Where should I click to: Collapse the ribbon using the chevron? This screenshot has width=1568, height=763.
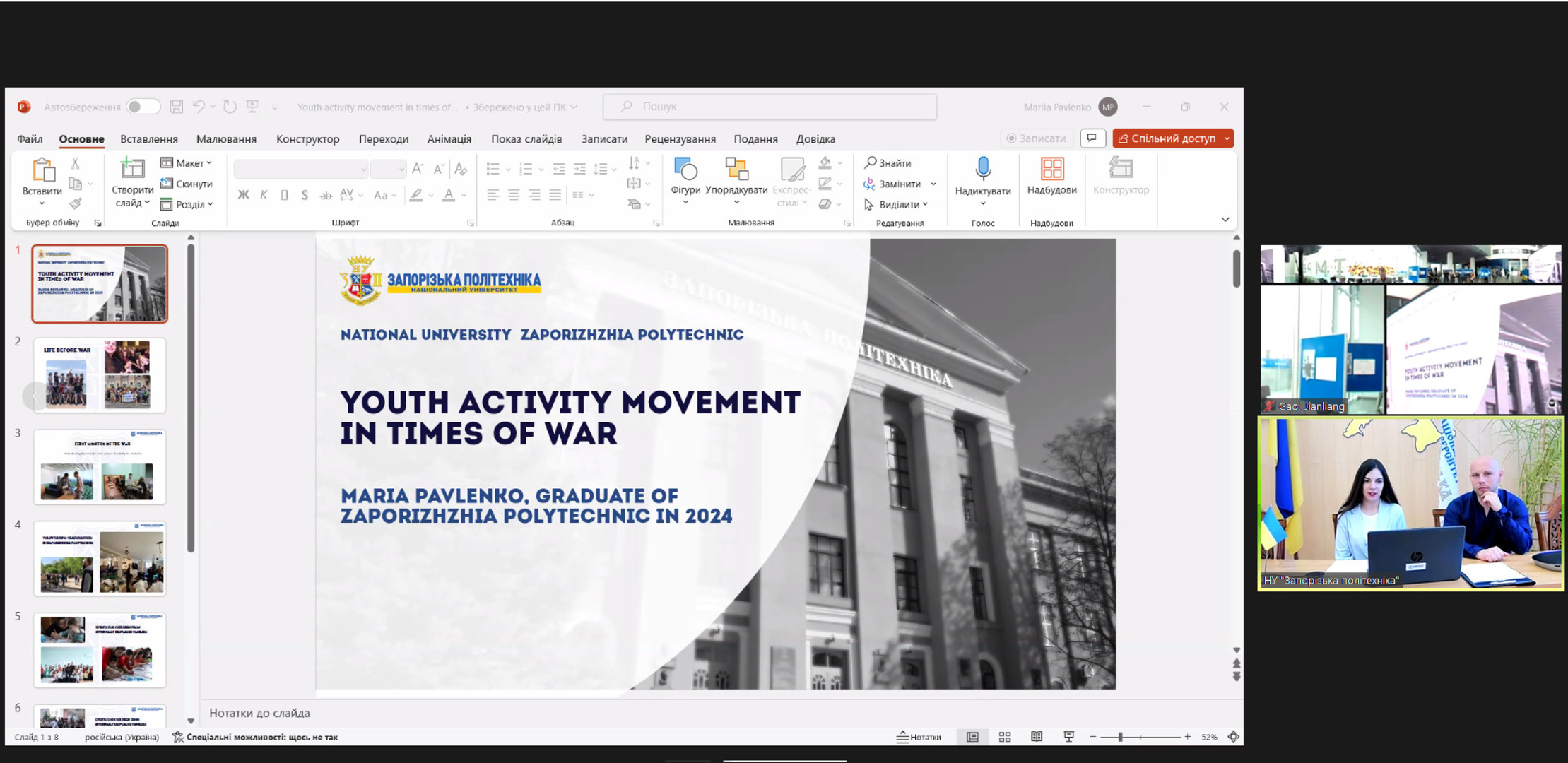click(x=1225, y=220)
